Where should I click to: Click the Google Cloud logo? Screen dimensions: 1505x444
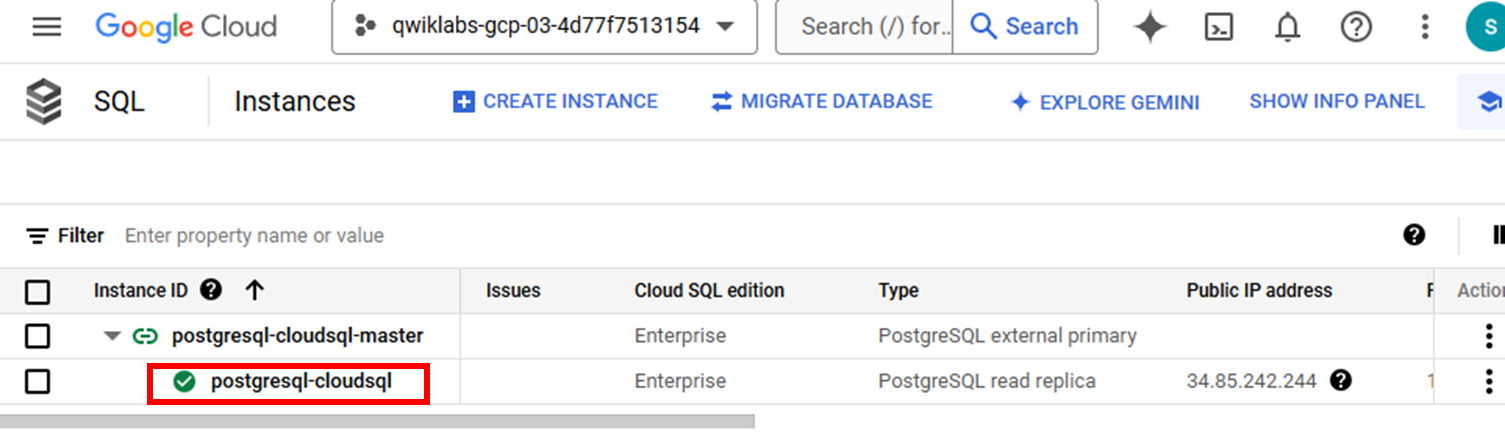click(186, 27)
